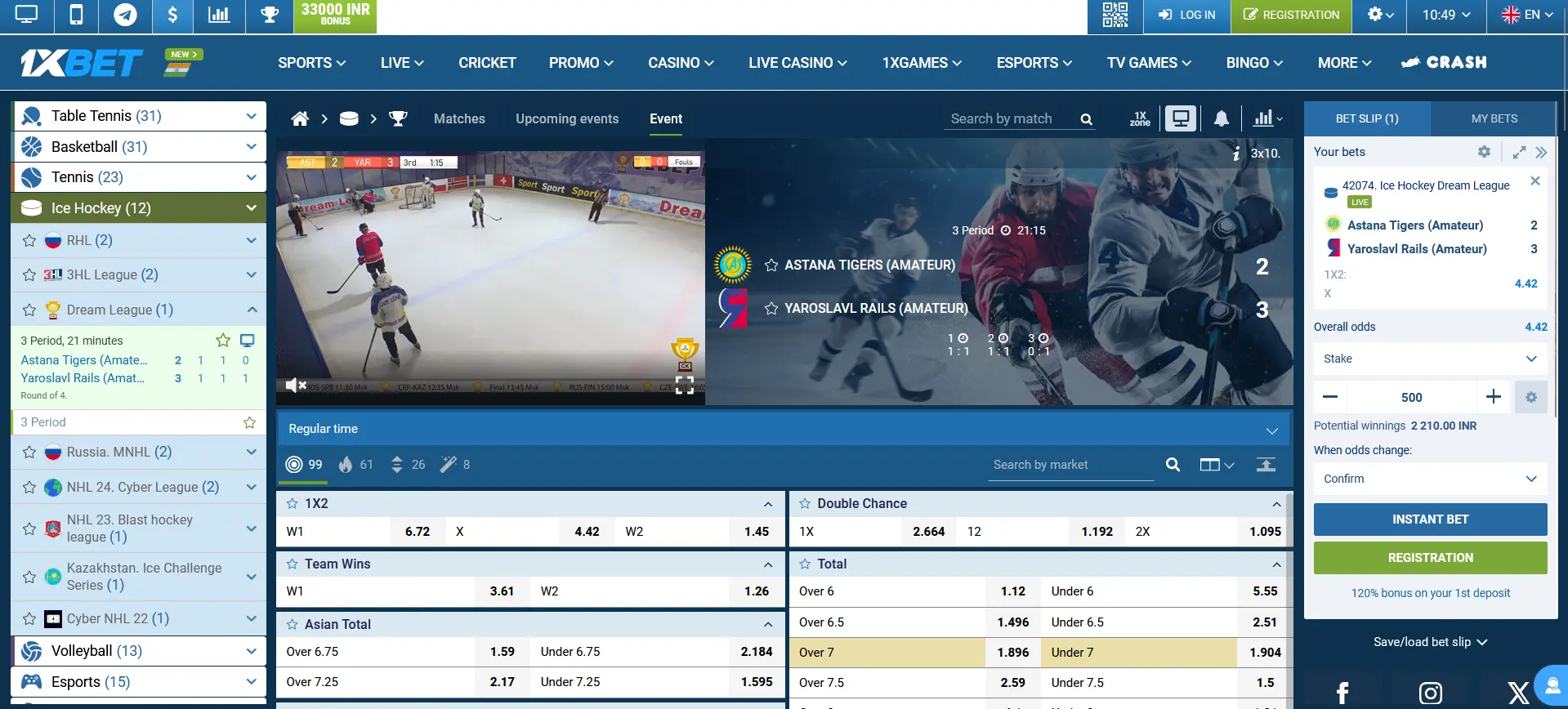Click the LOG IN button
This screenshot has height=709, width=1568.
1187,15
